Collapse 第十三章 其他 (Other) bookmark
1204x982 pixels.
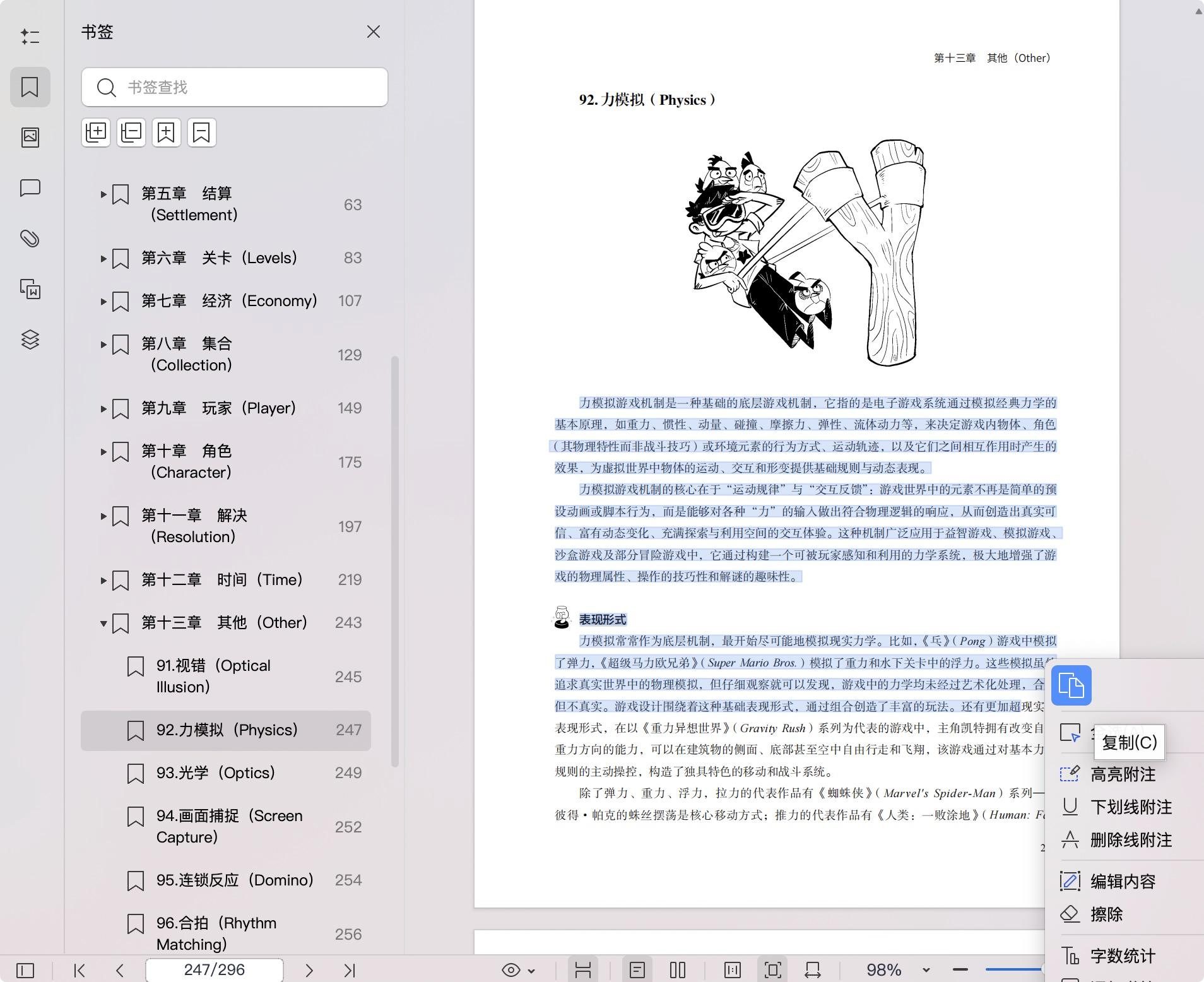103,624
